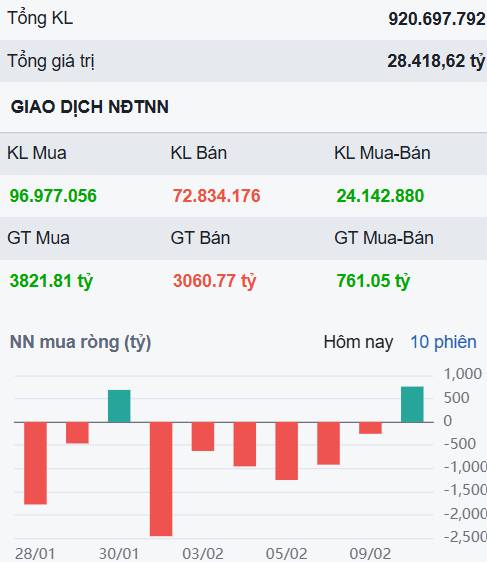This screenshot has width=487, height=562.
Task: Click the net value 761.05 tỷ
Action: (373, 281)
